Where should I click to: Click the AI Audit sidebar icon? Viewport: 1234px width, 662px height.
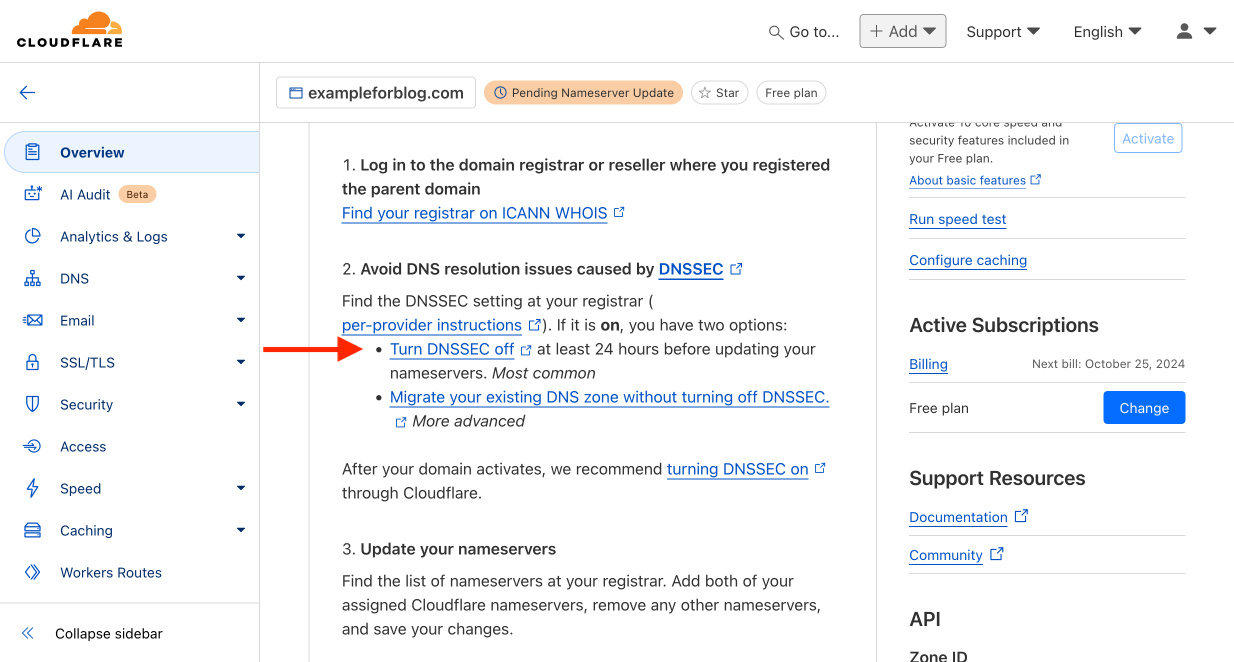pos(33,194)
